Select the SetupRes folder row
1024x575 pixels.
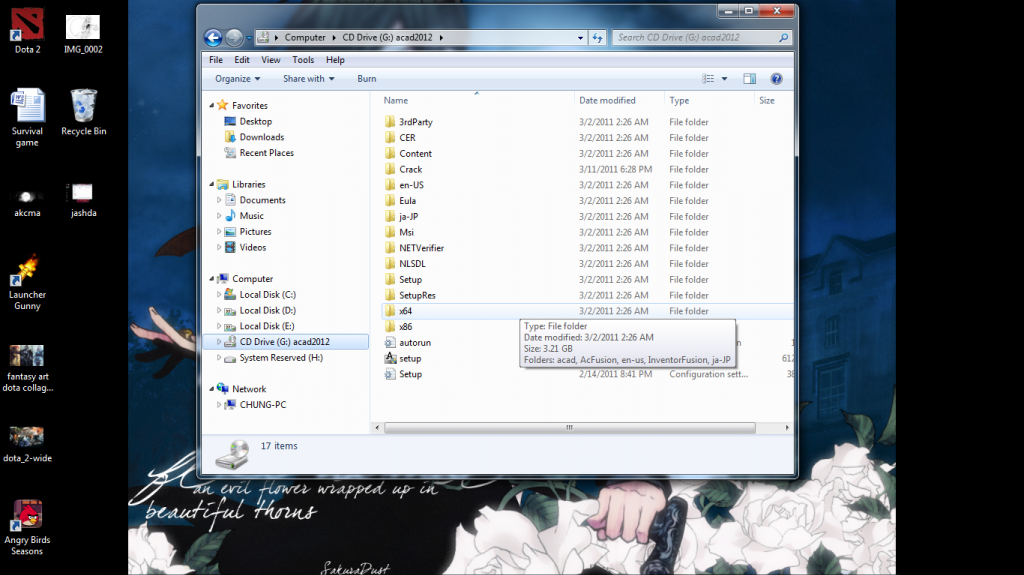[x=588, y=295]
